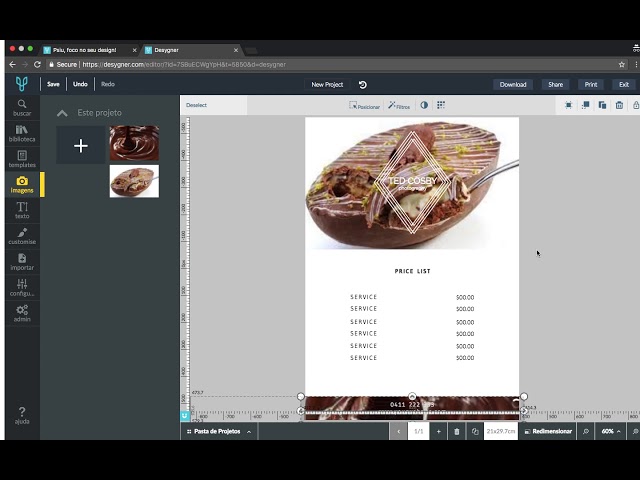640x480 pixels.
Task: Open the 60% zoom level dropdown
Action: coord(611,431)
